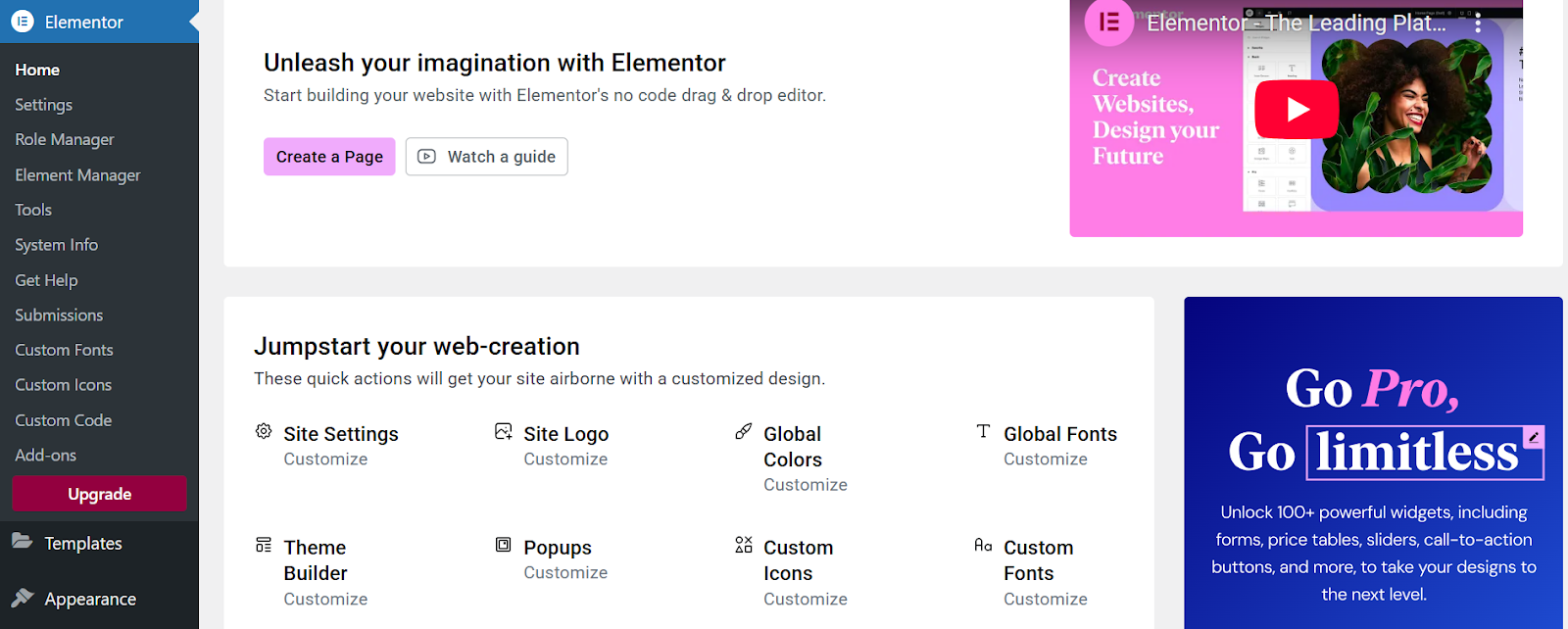Viewport: 1568px width, 629px height.
Task: Click the Custom Icons shapes icon
Action: tap(744, 545)
